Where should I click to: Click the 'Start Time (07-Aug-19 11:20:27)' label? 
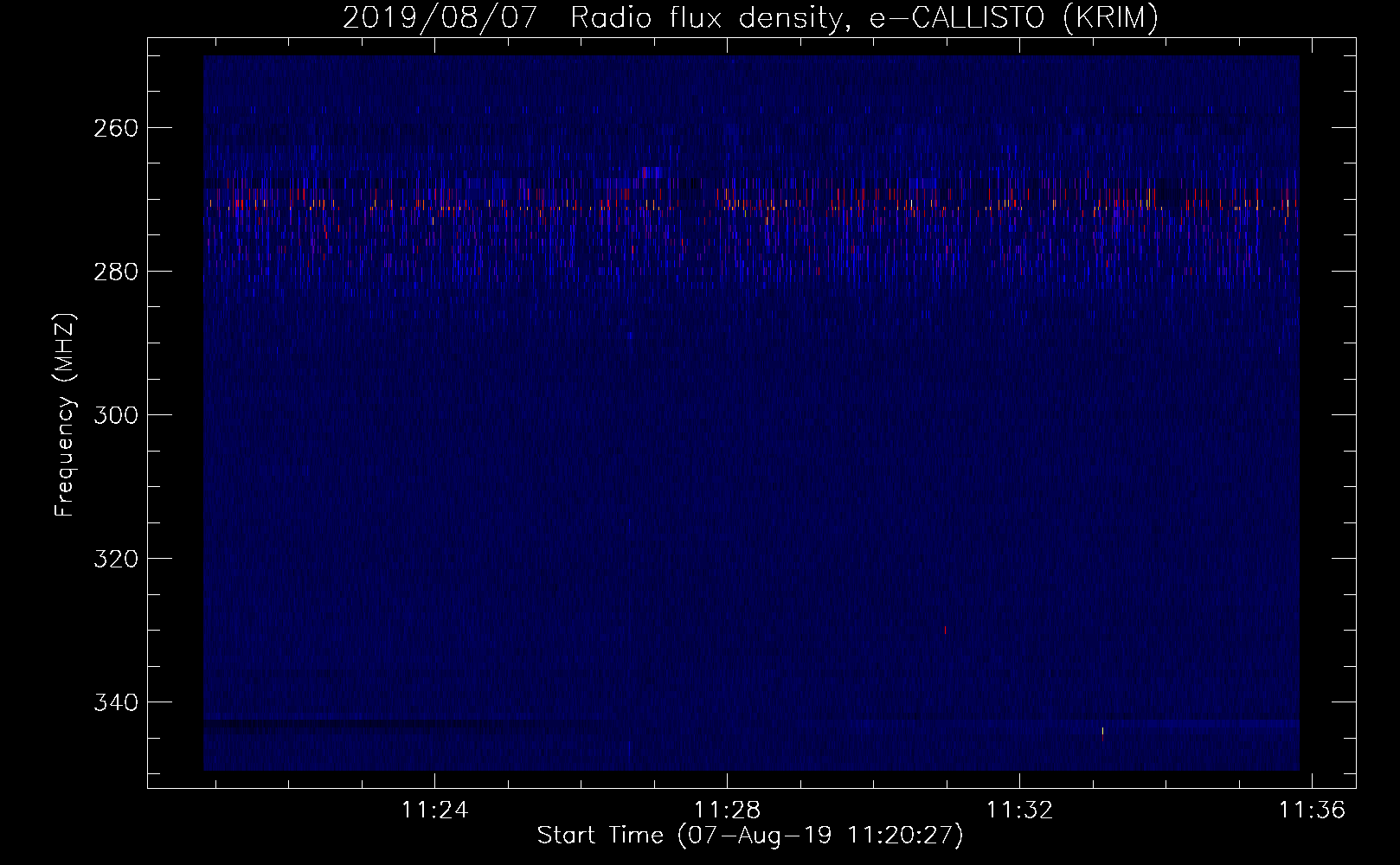pyautogui.click(x=750, y=836)
